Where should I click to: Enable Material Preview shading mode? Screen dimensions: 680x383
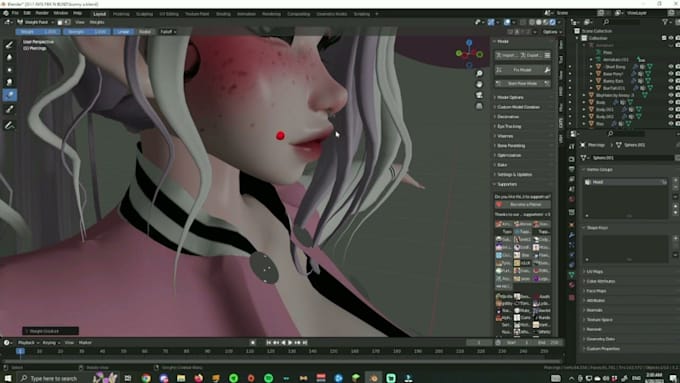pyautogui.click(x=546, y=22)
